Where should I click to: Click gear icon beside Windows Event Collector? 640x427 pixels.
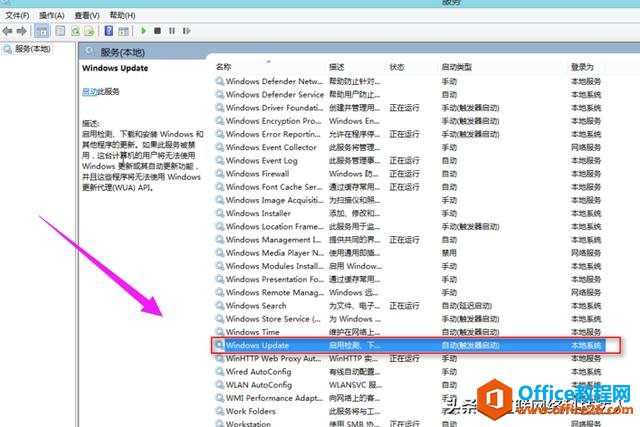(220, 147)
